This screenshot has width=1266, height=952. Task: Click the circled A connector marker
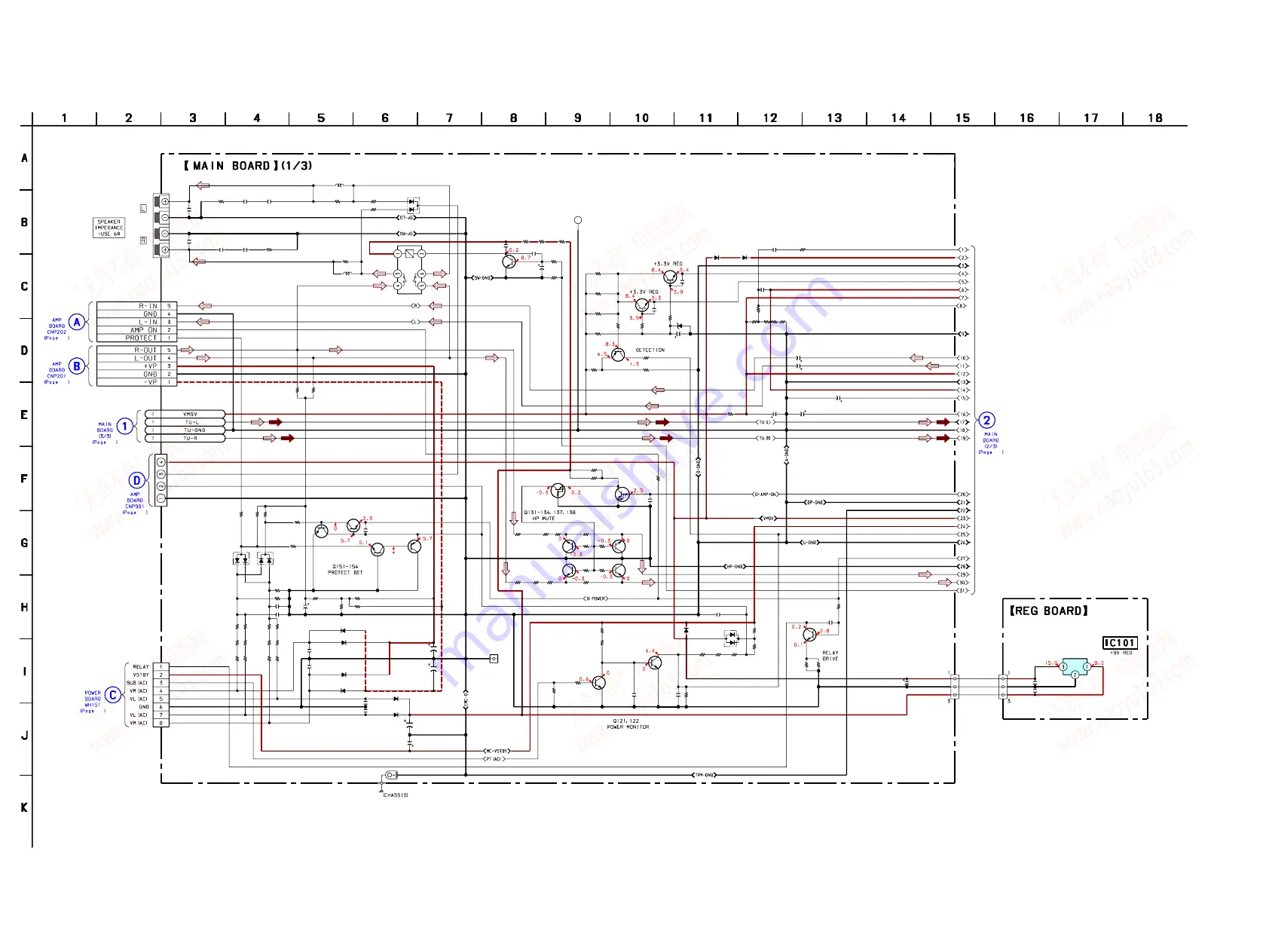tap(77, 322)
